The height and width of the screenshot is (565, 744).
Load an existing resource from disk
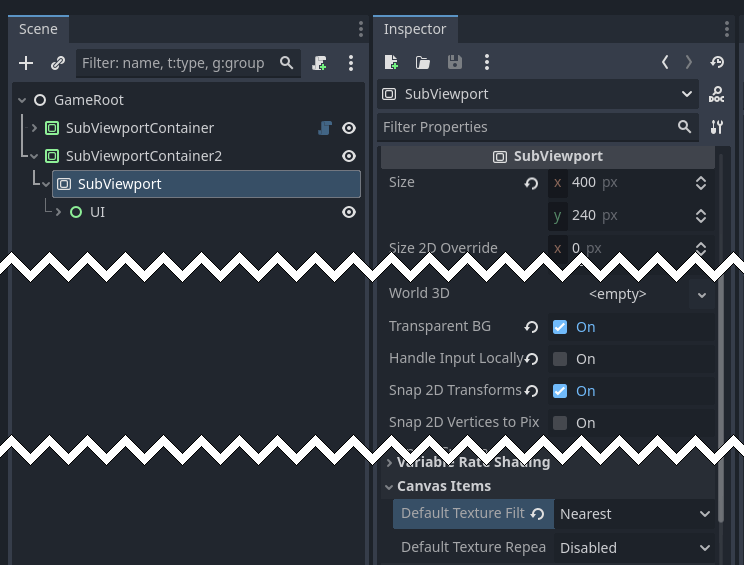click(422, 62)
